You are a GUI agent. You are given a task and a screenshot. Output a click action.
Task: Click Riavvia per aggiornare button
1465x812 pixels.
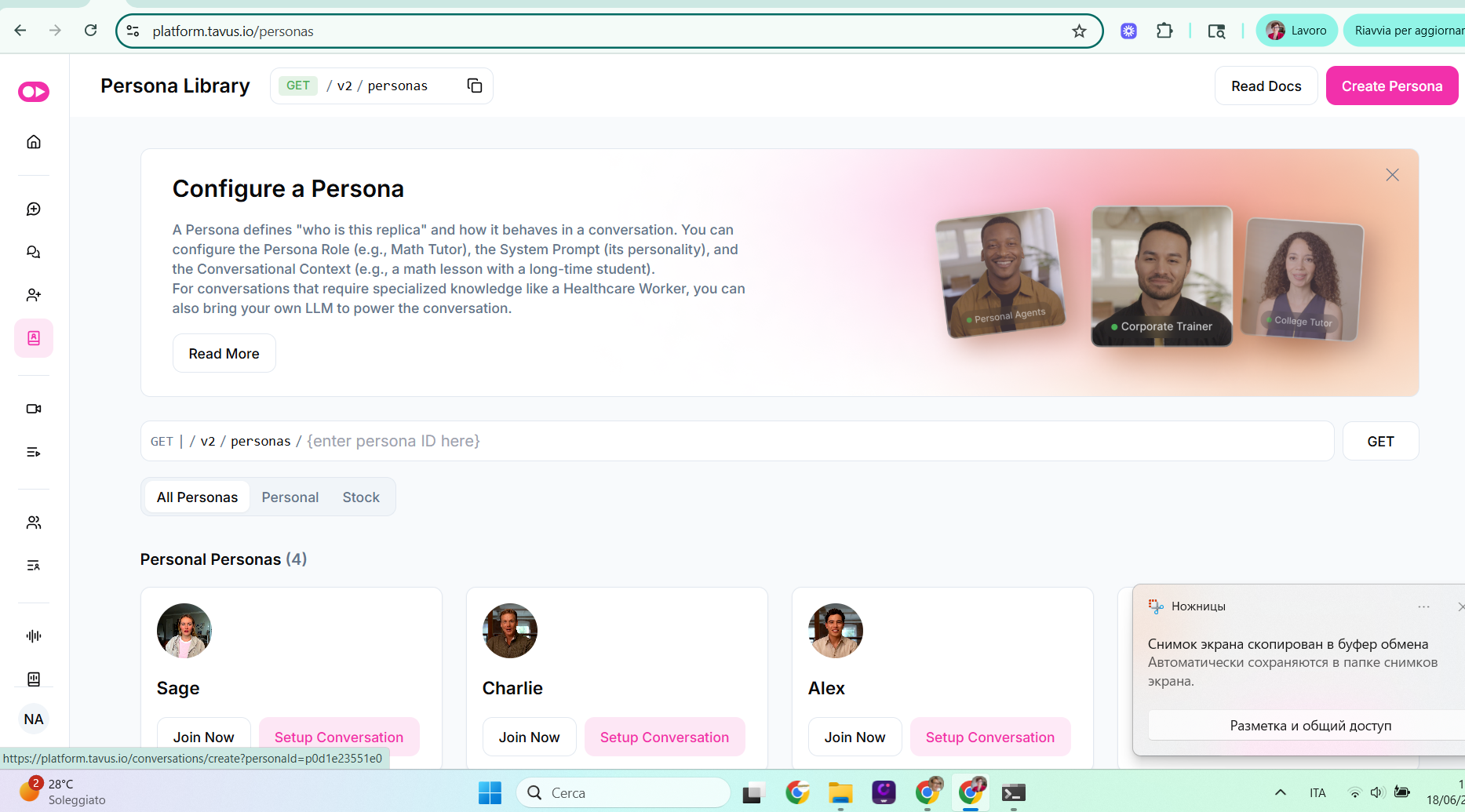pos(1405,31)
